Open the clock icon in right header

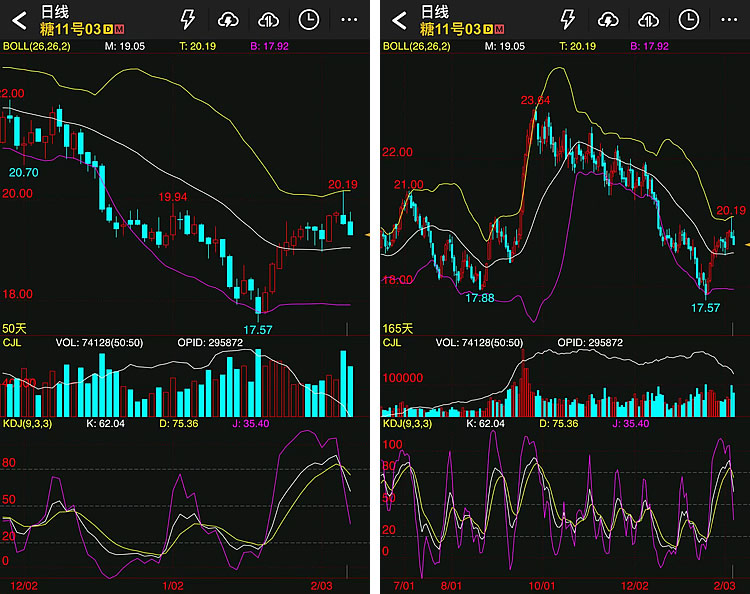688,20
